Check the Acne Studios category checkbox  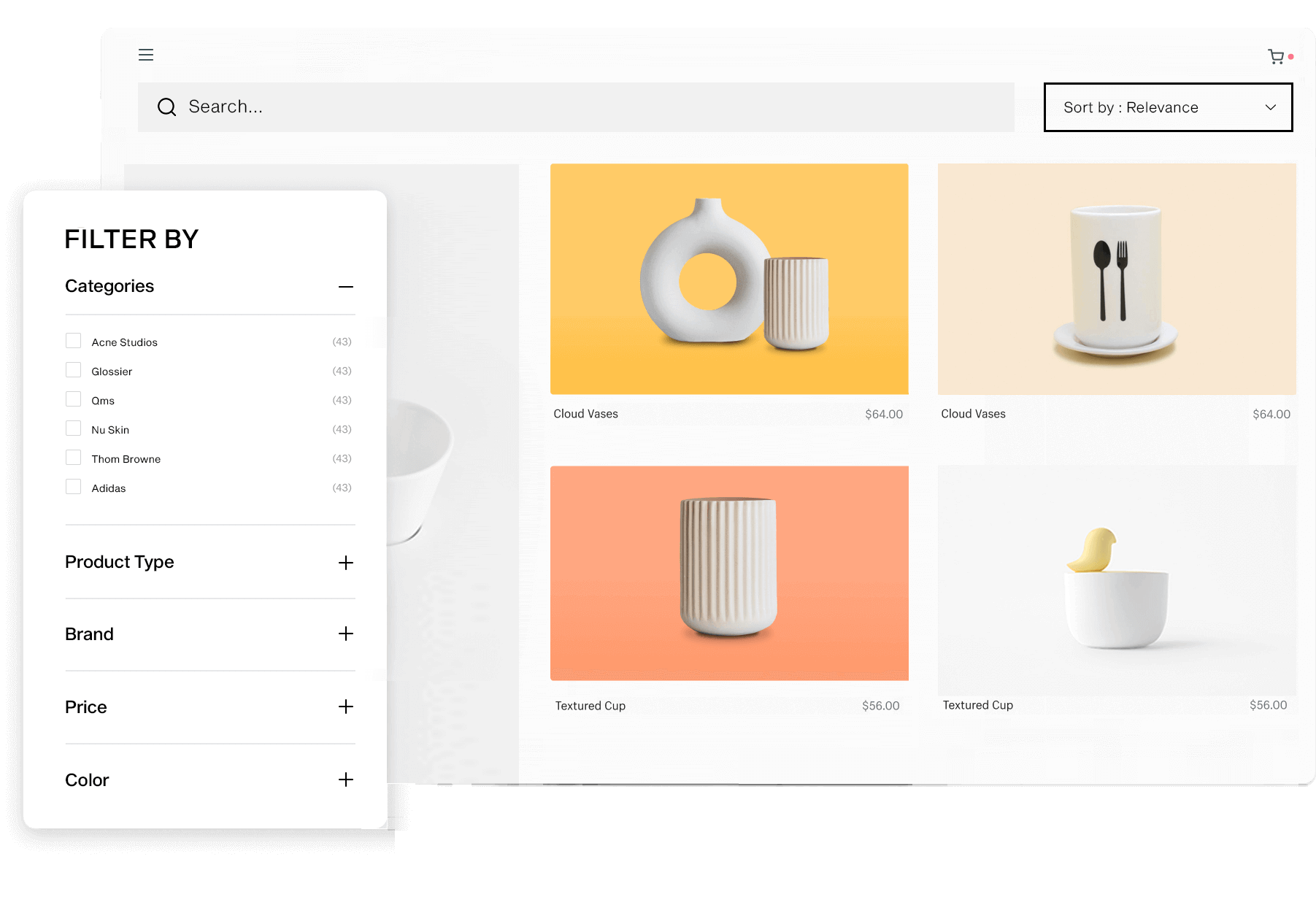73,340
